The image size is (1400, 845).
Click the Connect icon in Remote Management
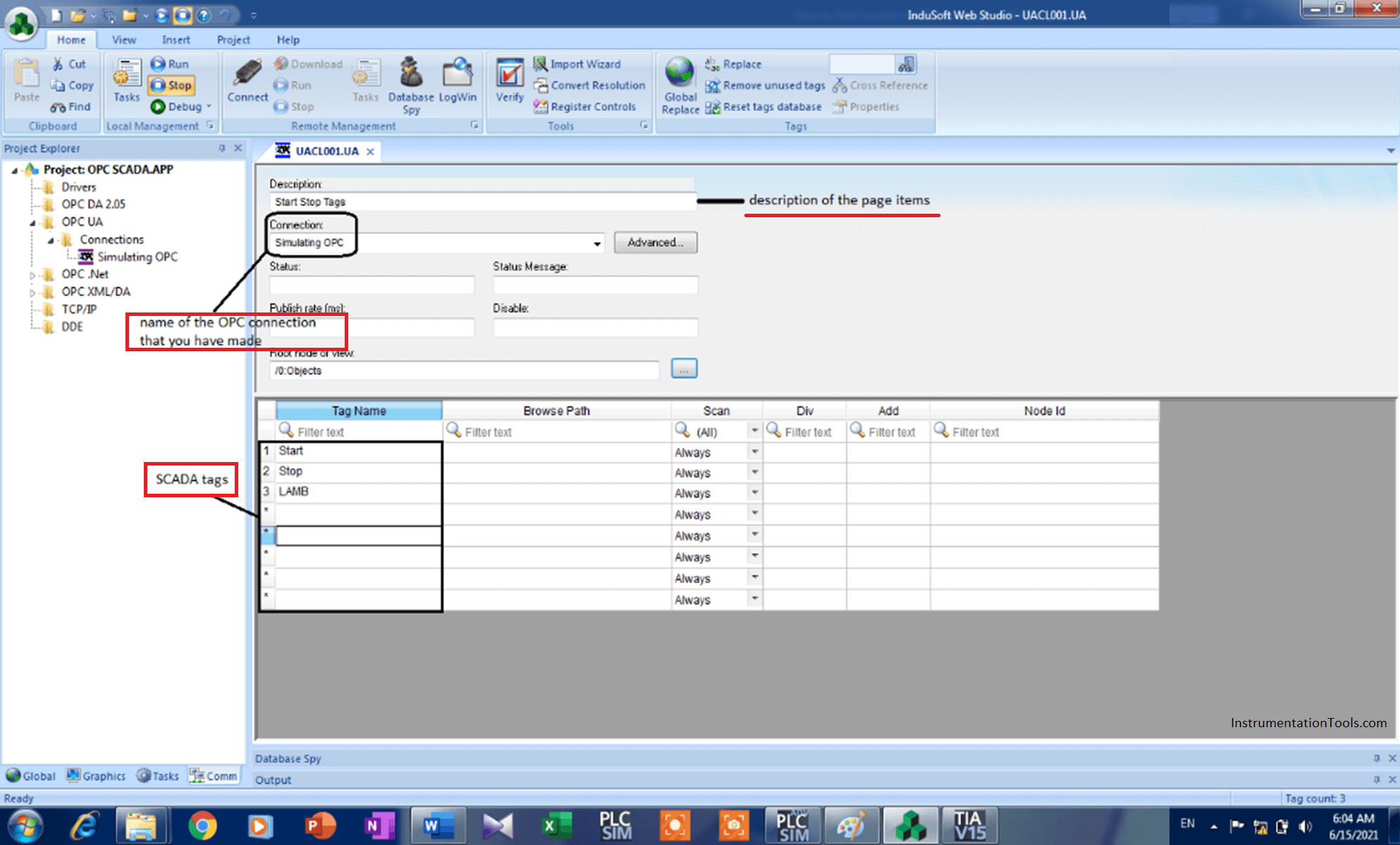(247, 81)
